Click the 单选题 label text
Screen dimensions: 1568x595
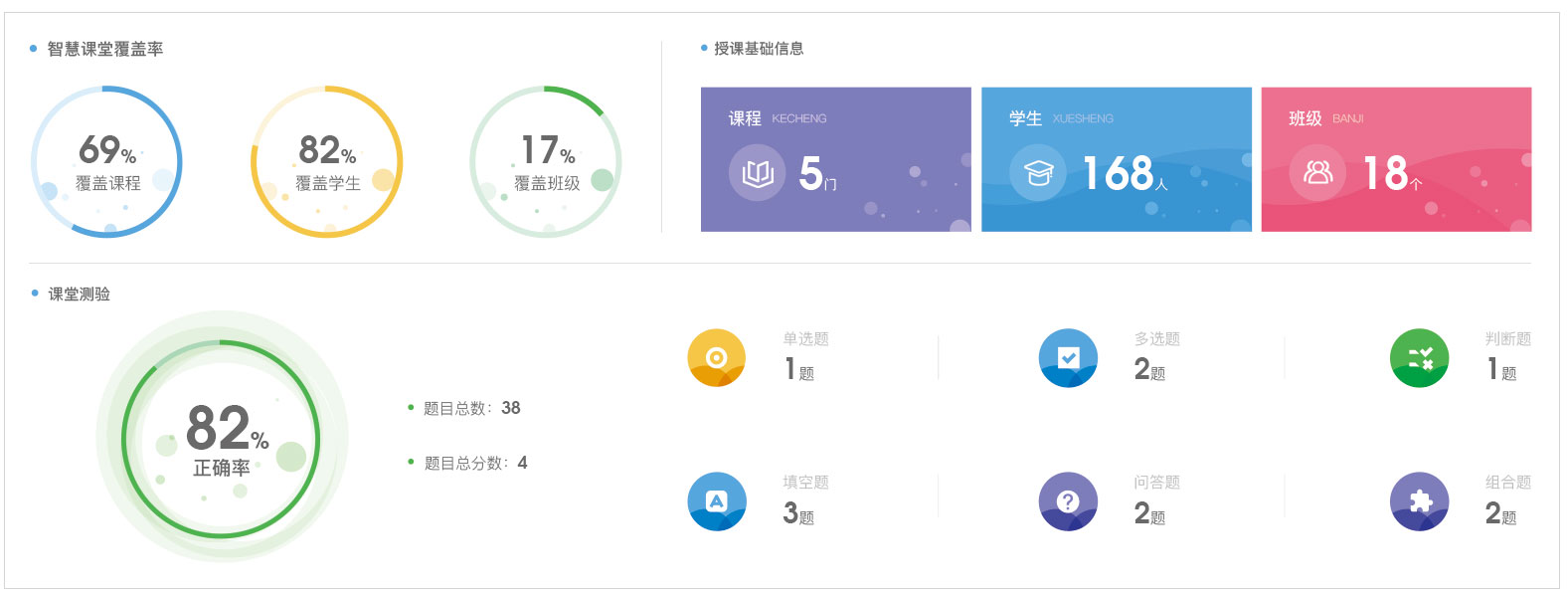point(806,338)
